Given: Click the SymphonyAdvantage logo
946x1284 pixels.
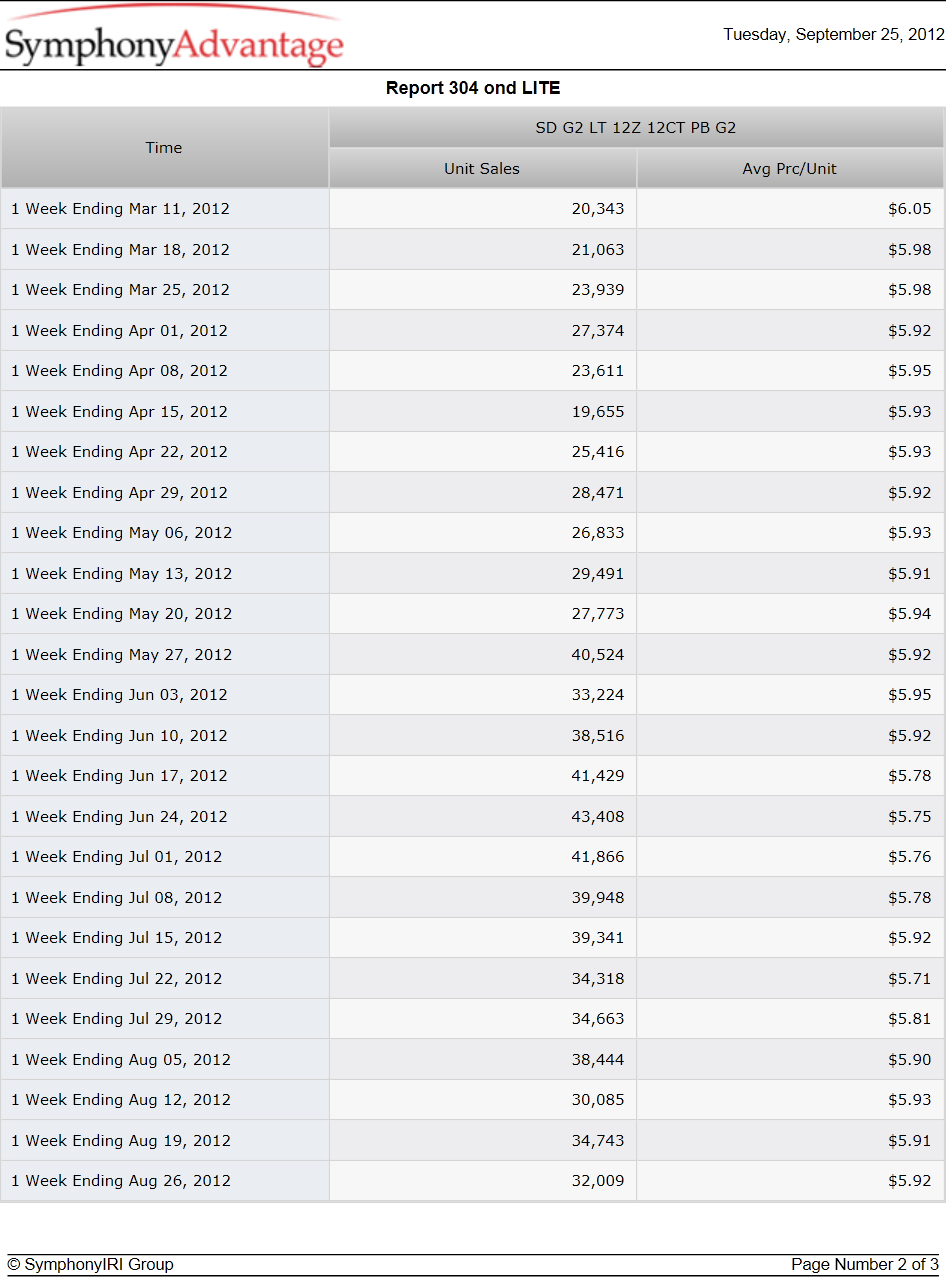Looking at the screenshot, I should tap(174, 38).
